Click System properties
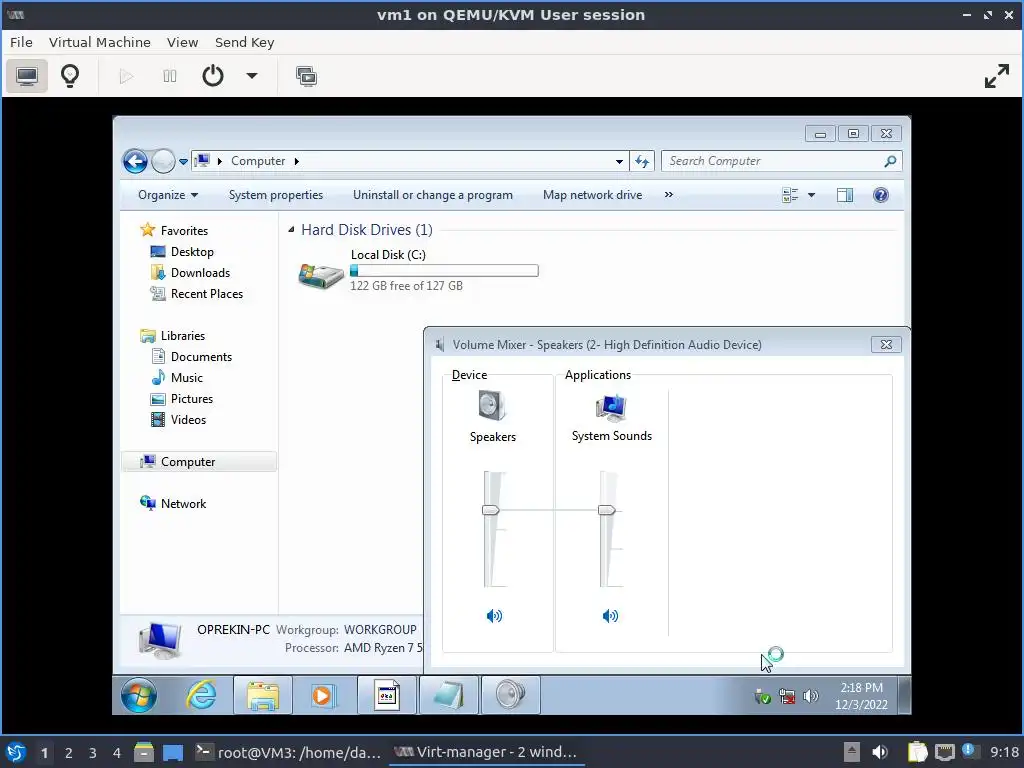This screenshot has width=1024, height=768. pos(276,195)
